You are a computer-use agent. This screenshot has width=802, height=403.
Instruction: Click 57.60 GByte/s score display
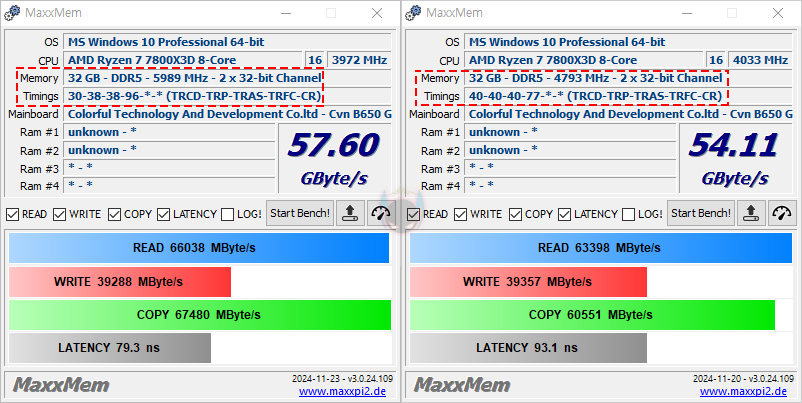(334, 158)
